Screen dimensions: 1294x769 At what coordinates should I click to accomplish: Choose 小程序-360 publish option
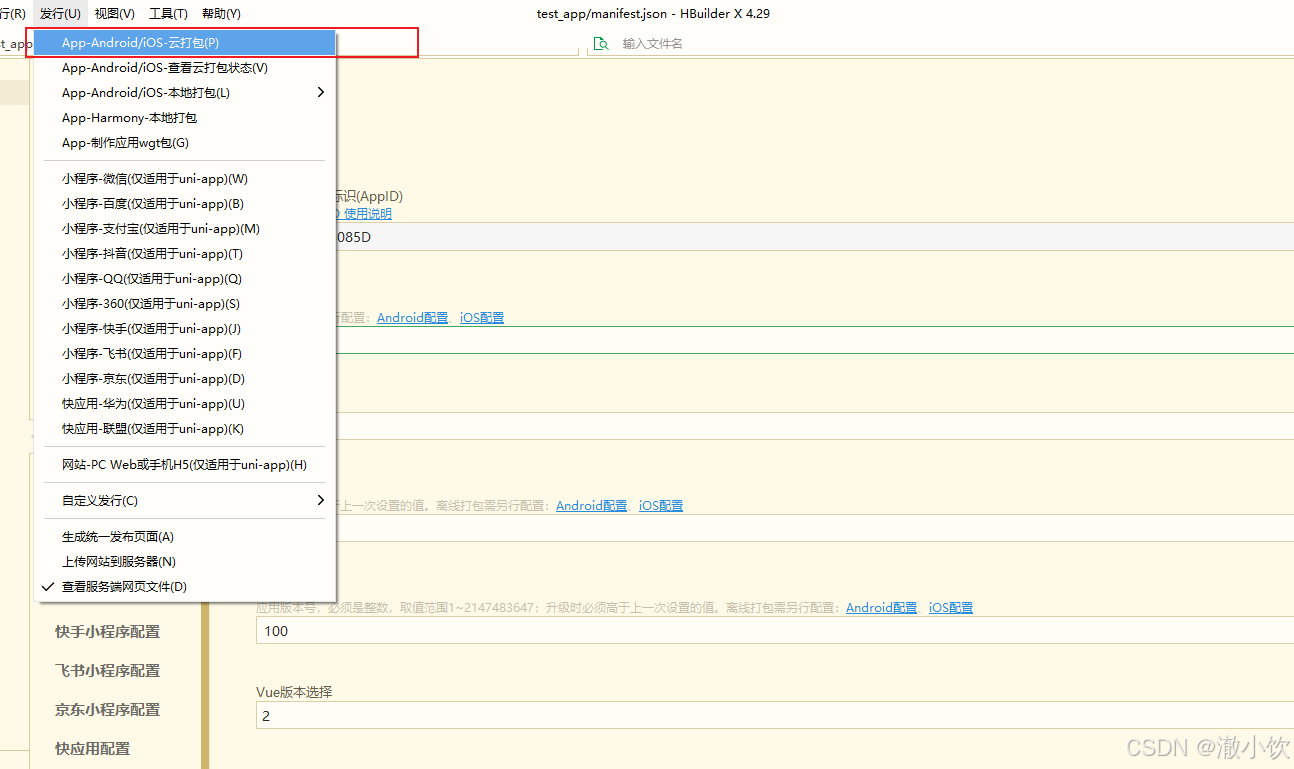tap(185, 304)
